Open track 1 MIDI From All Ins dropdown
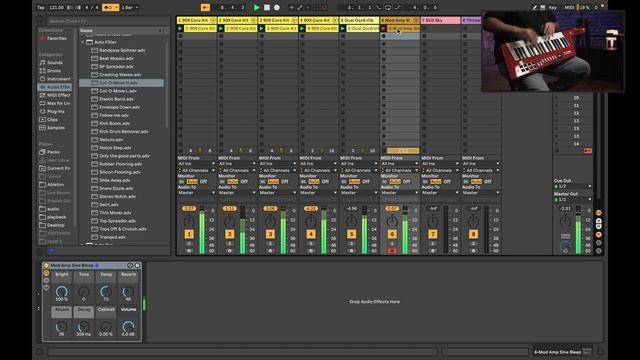 tap(196, 164)
